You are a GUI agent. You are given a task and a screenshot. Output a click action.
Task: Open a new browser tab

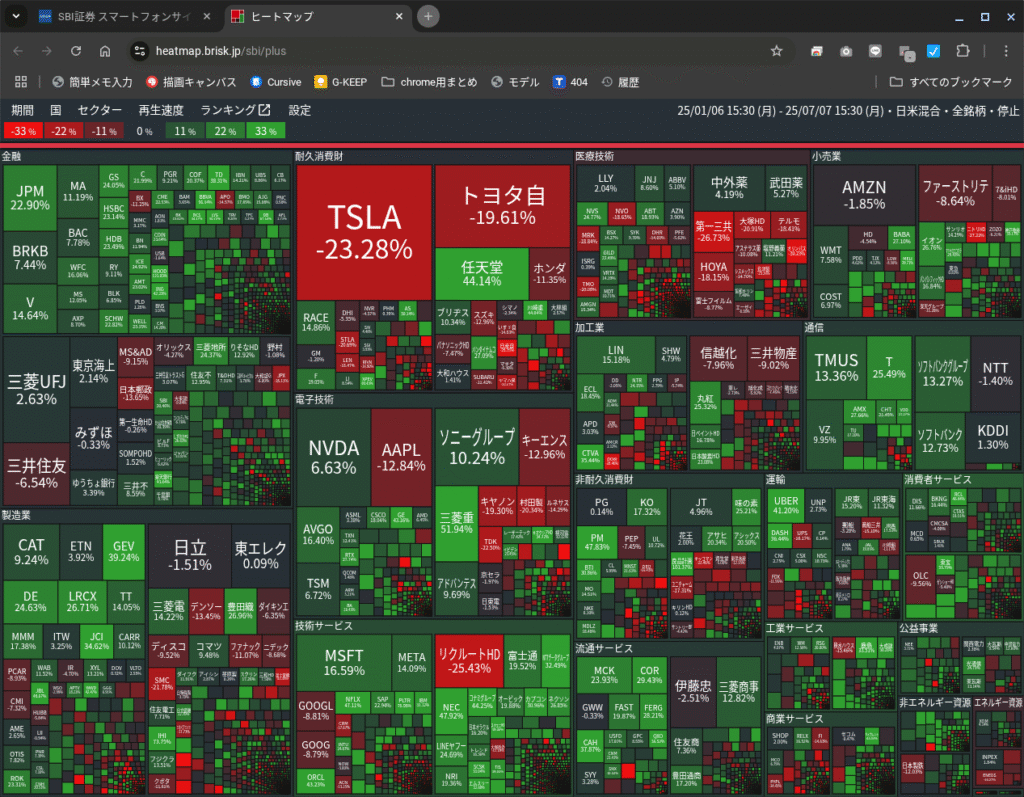point(428,16)
